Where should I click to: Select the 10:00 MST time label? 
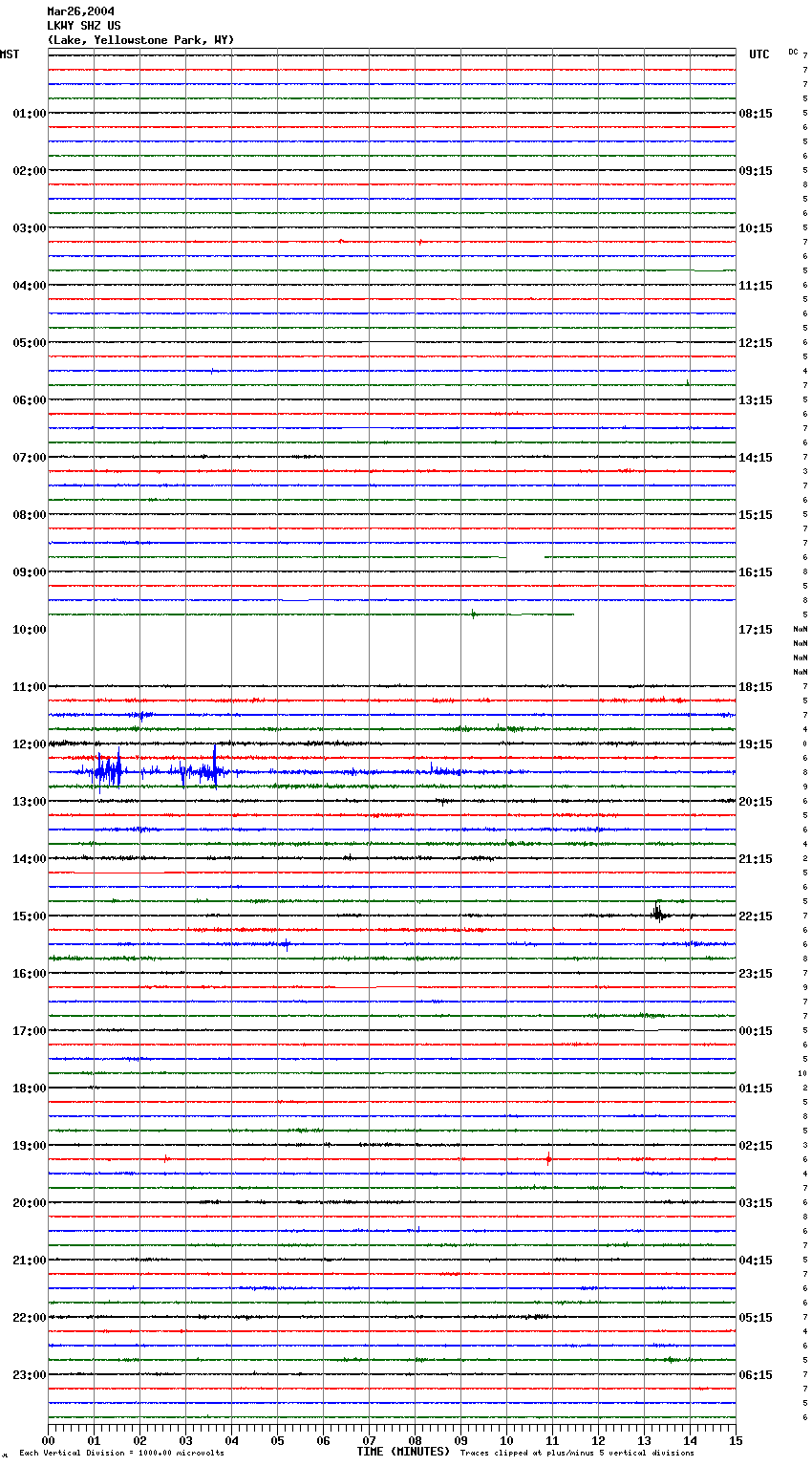pos(30,630)
